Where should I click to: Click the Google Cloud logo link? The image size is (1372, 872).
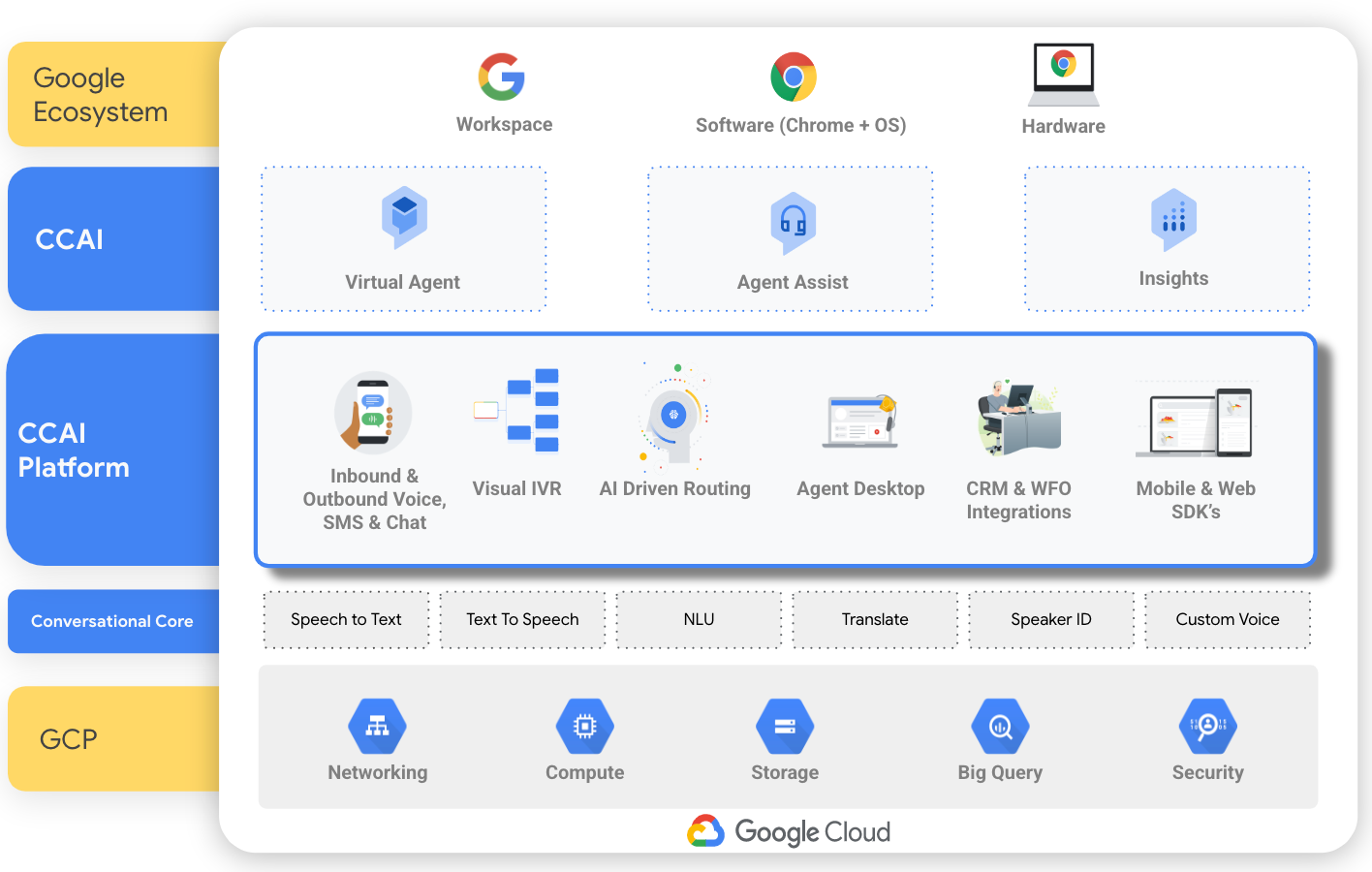click(788, 831)
